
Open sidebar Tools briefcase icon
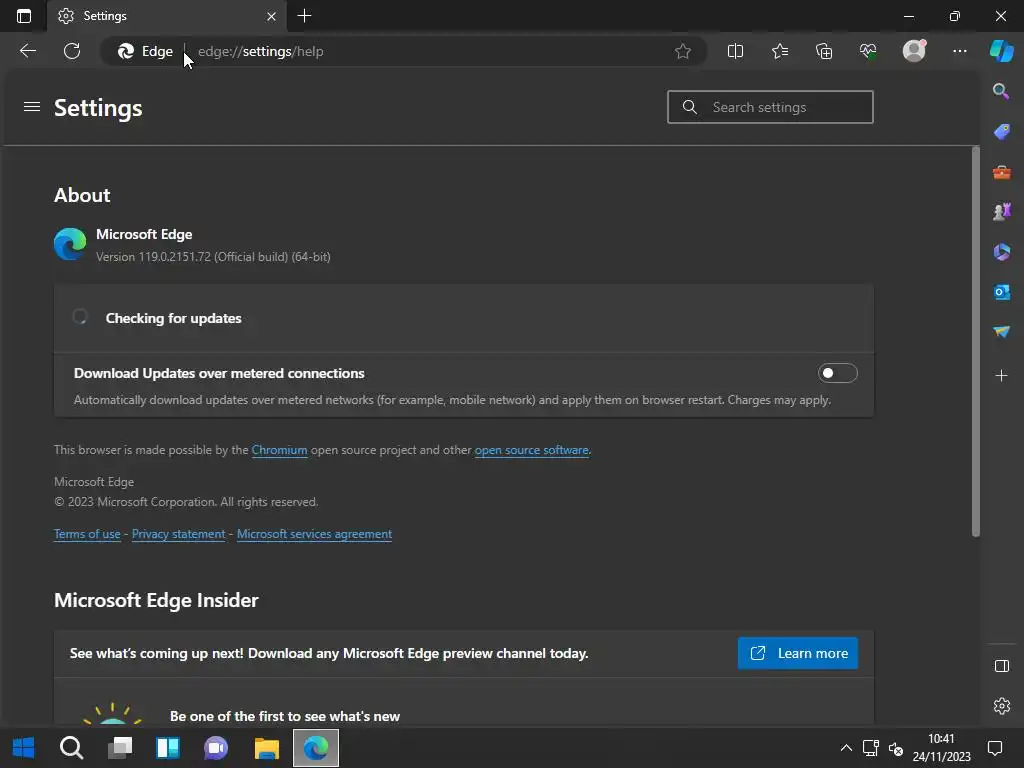point(1001,172)
